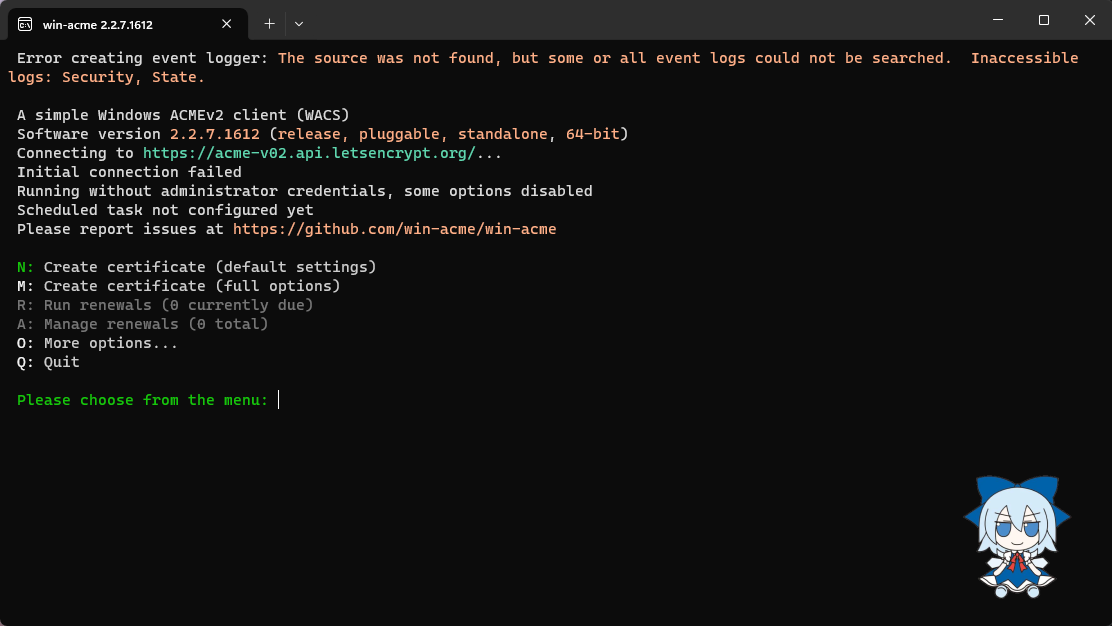
Task: Open the github.com/win-acme/win-acme link
Action: [394, 229]
